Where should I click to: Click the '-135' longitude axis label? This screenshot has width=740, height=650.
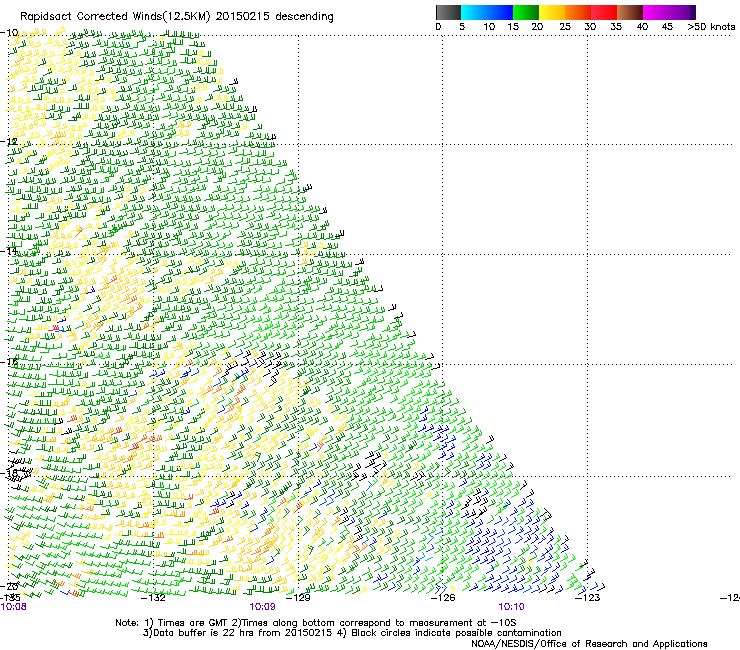coord(10,598)
